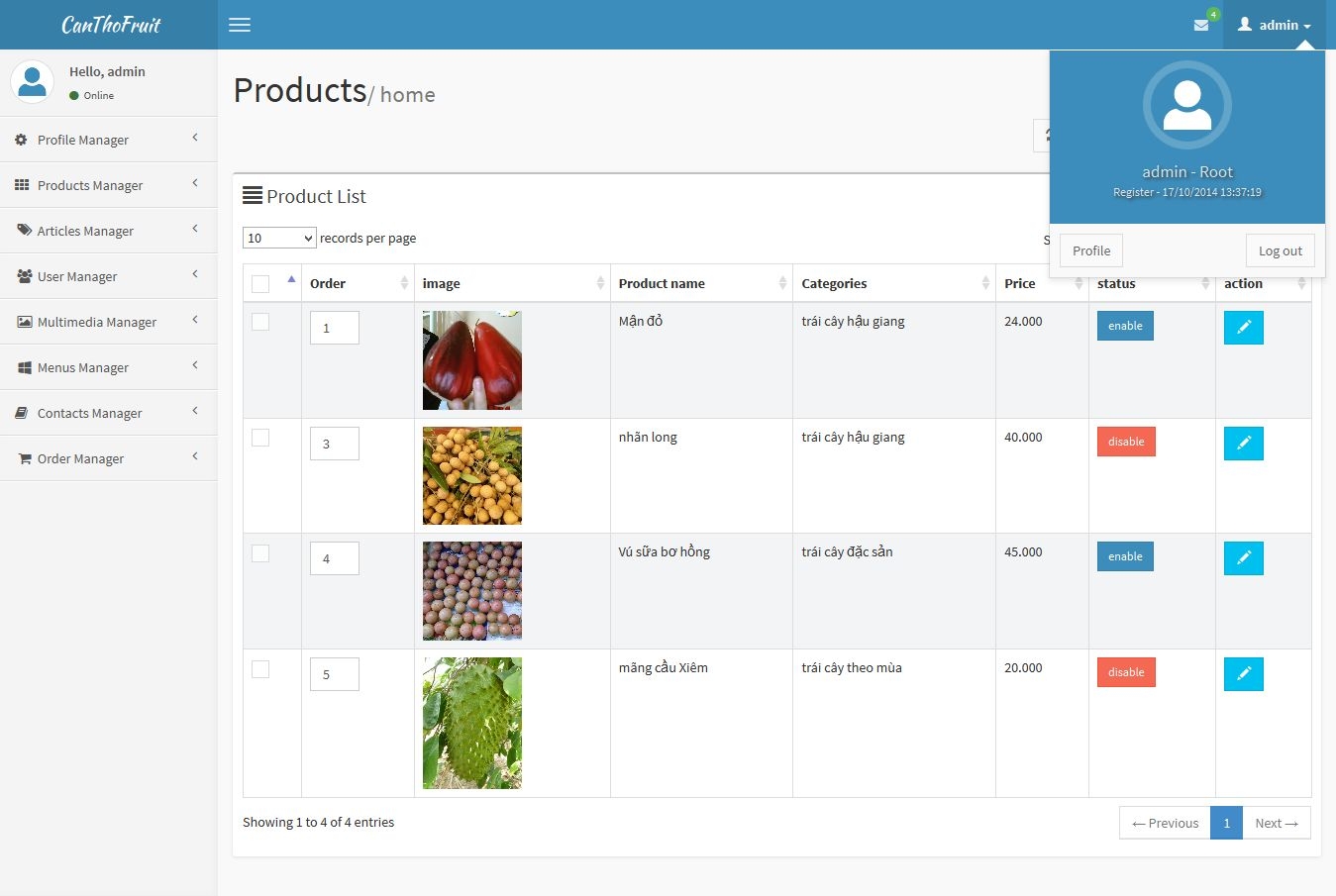The image size is (1336, 896).
Task: Click the pencil edit icon for Mận đỏ
Action: coord(1244,328)
